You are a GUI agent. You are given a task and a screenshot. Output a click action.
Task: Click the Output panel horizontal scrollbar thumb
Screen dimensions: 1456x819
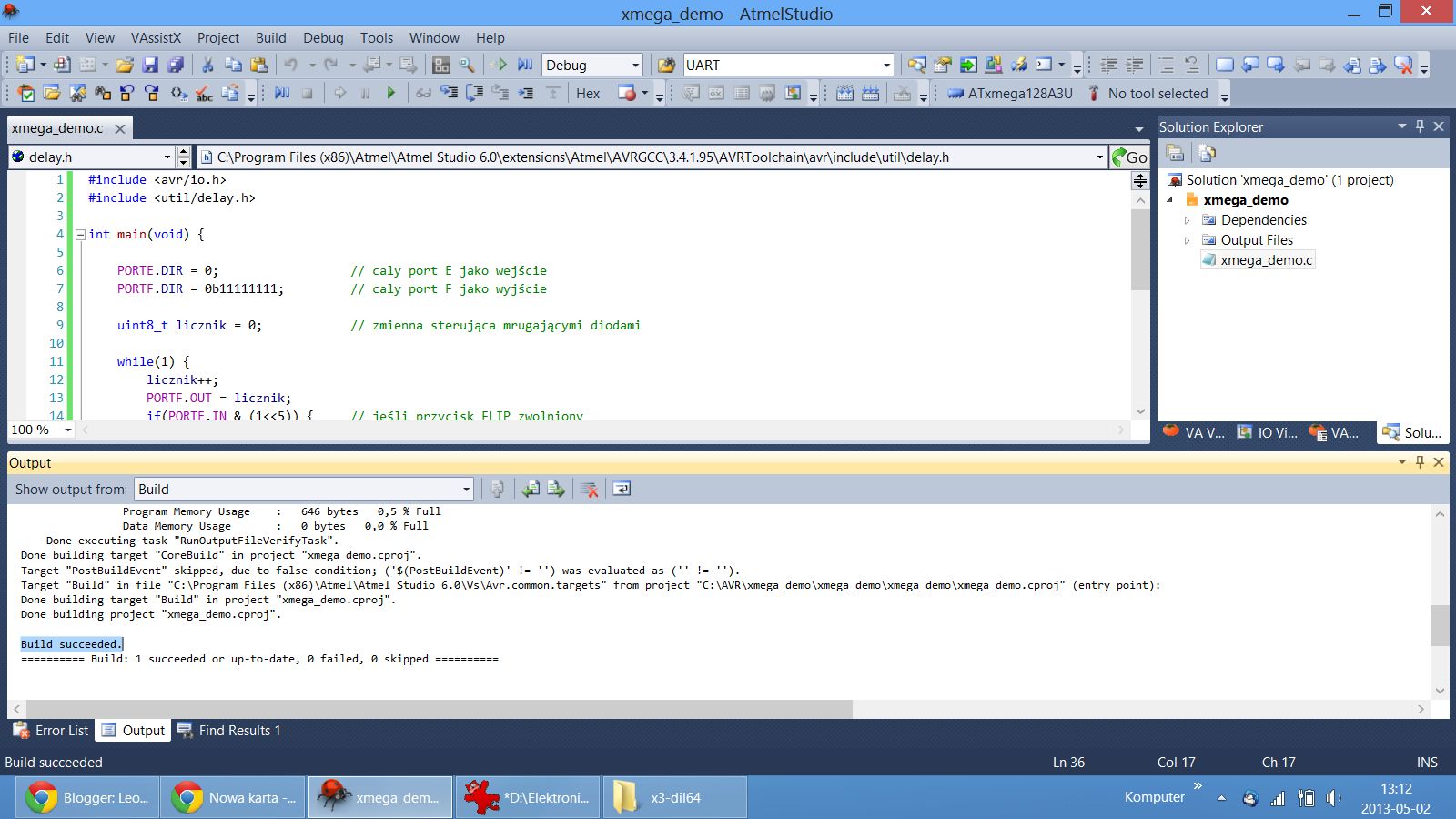tap(439, 708)
